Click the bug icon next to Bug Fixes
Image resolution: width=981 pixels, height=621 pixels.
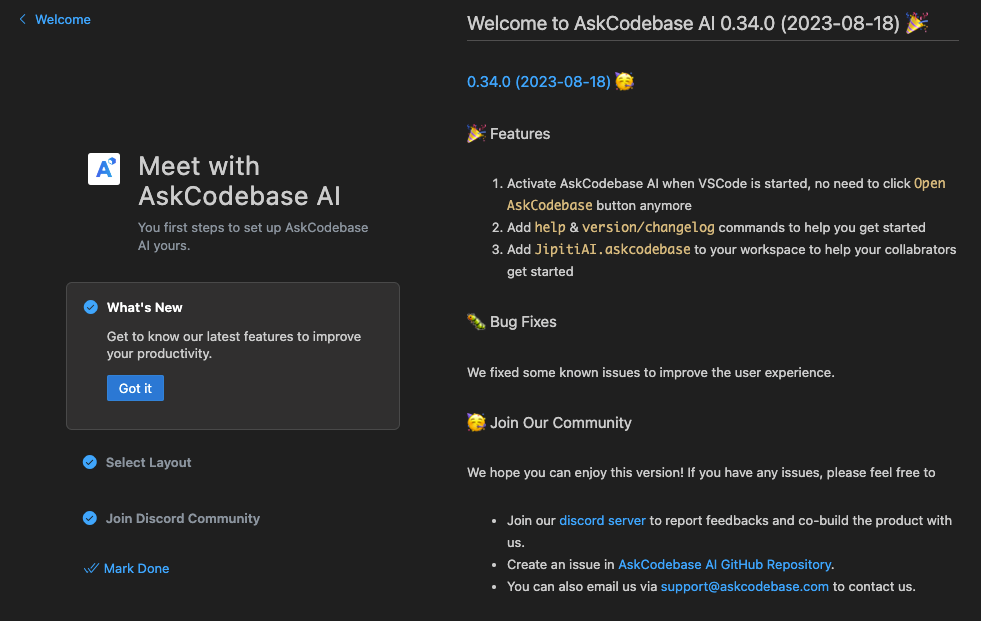click(476, 321)
